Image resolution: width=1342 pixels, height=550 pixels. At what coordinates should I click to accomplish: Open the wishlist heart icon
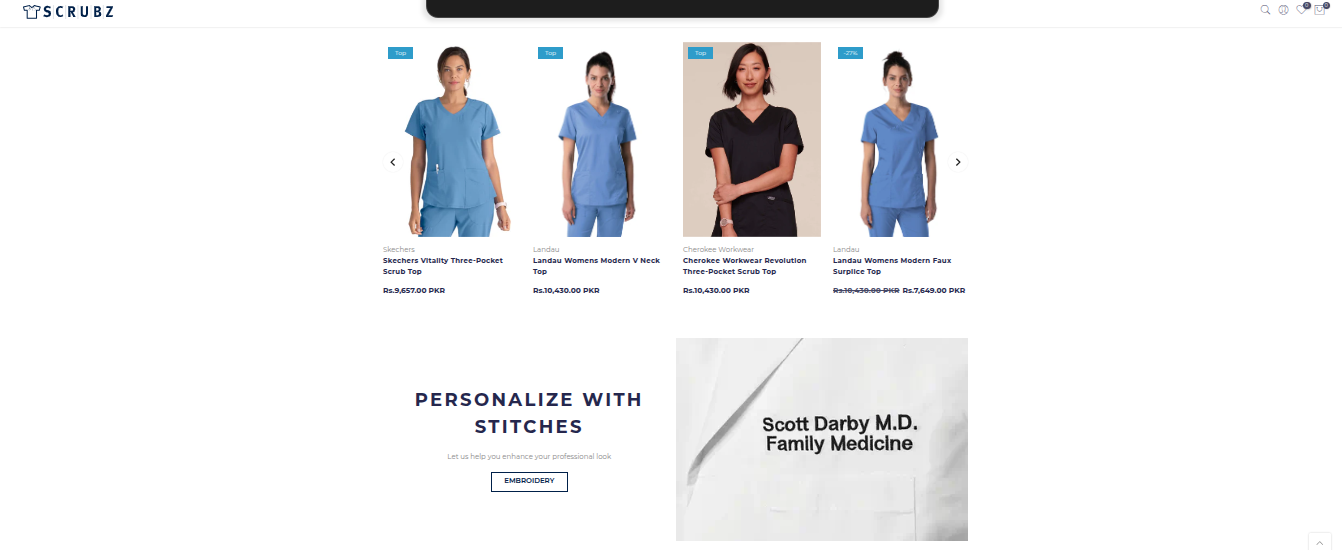pos(1301,10)
